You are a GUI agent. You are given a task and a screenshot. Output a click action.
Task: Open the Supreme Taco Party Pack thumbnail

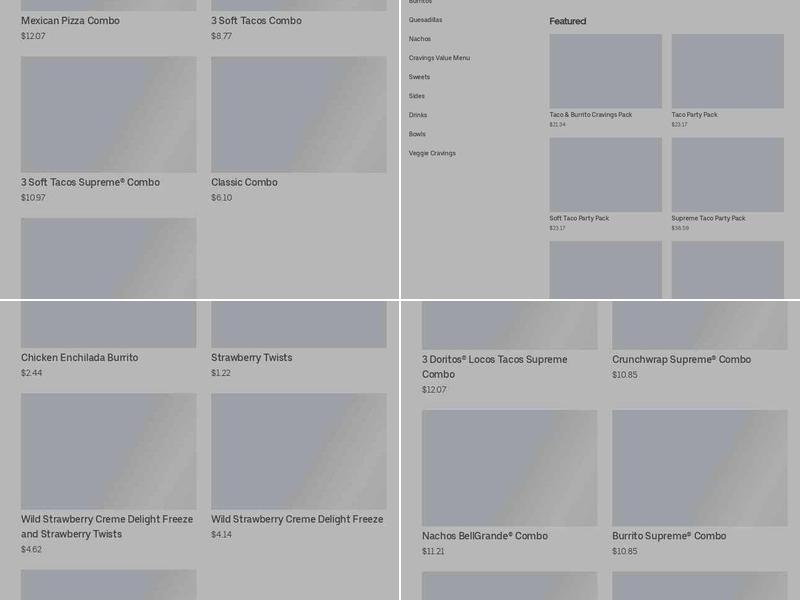[x=727, y=174]
